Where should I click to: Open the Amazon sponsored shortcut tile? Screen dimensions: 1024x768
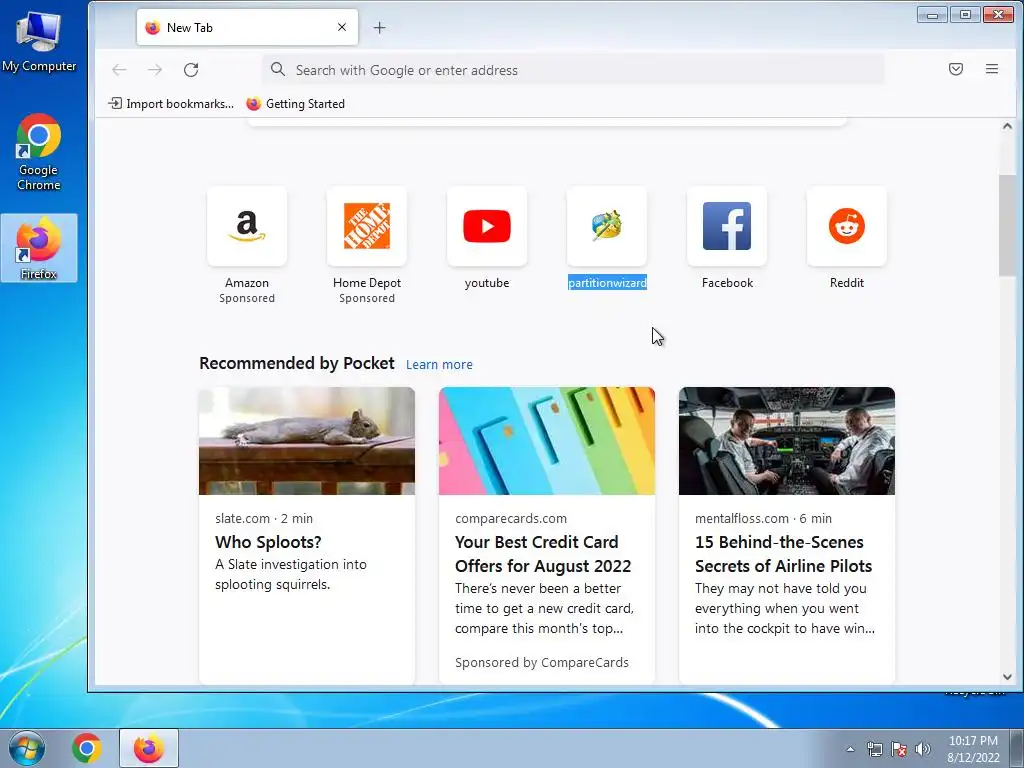pos(247,226)
